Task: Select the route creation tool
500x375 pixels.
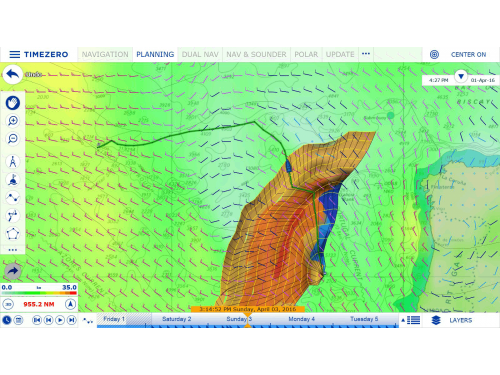Action: [13, 198]
